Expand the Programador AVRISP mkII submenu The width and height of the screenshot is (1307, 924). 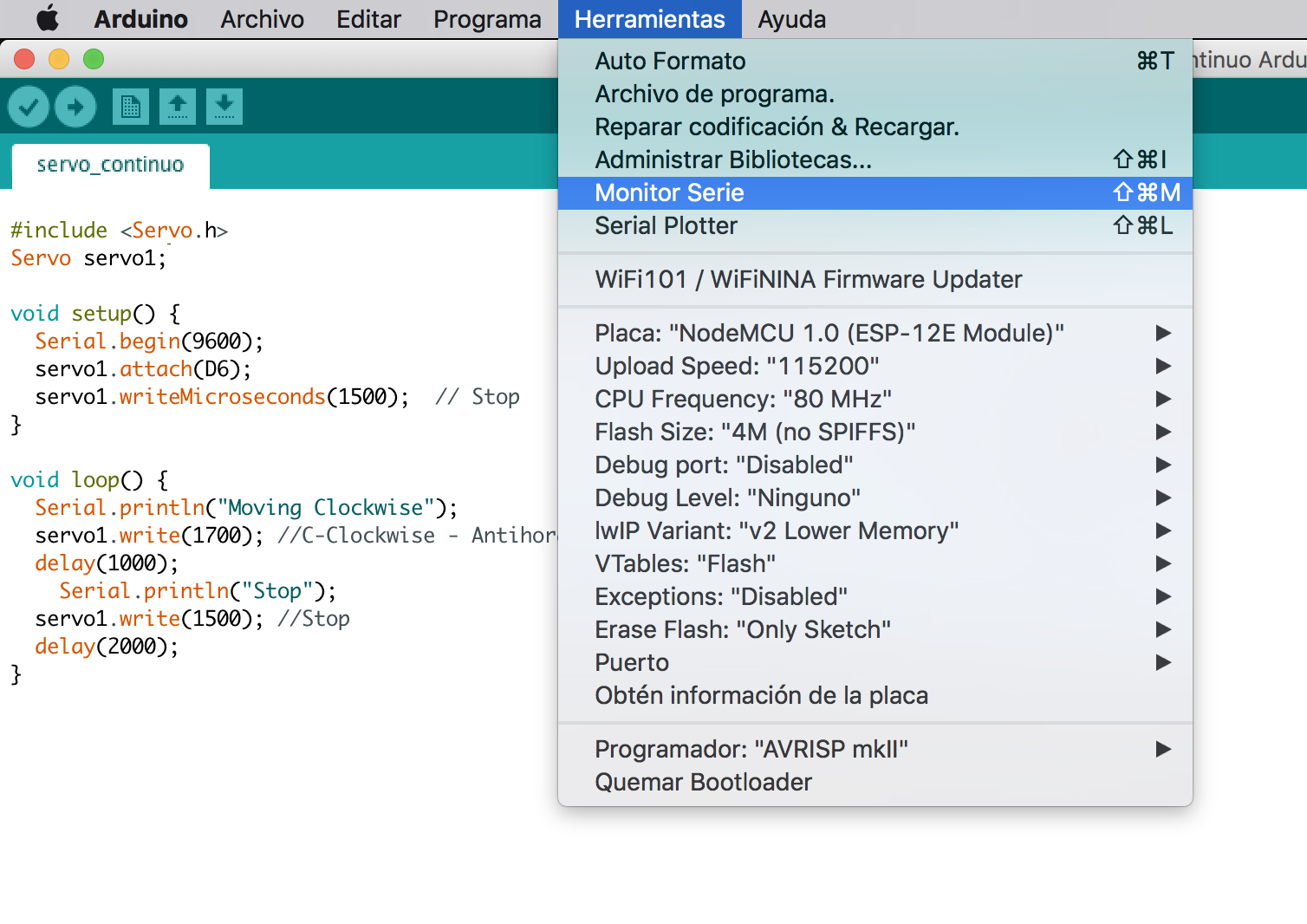click(875, 749)
